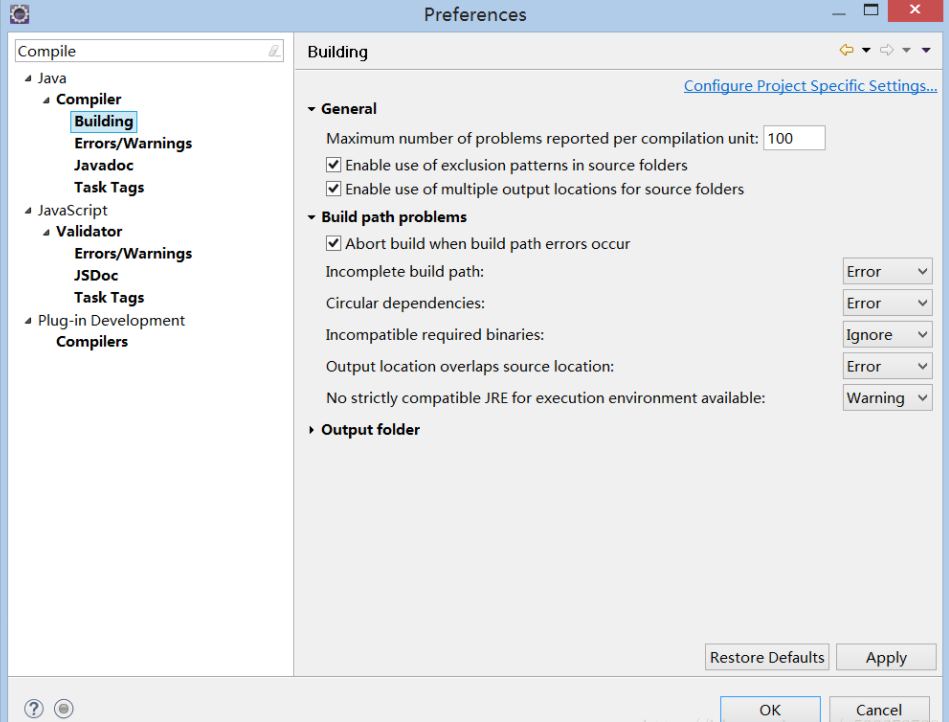This screenshot has width=949, height=722.
Task: Open the back history dropdown arrow
Action: click(x=866, y=50)
